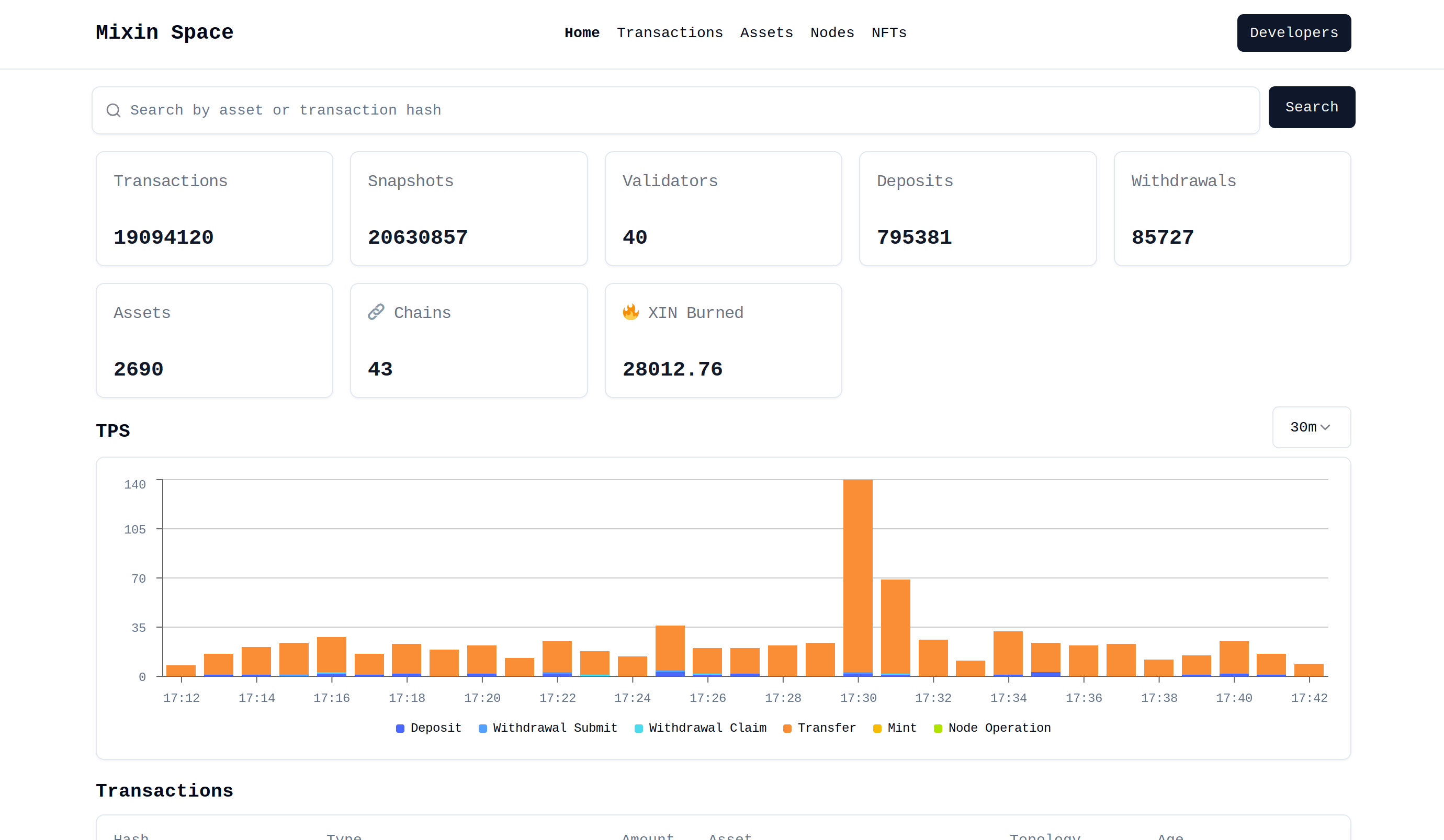Focus the asset or transaction hash search field
This screenshot has width=1444, height=840.
click(x=675, y=110)
